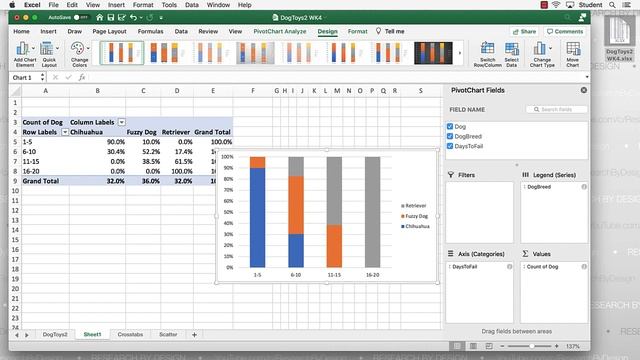
Task: Select the blue Chihuahua bar for 1-5
Action: click(x=257, y=218)
